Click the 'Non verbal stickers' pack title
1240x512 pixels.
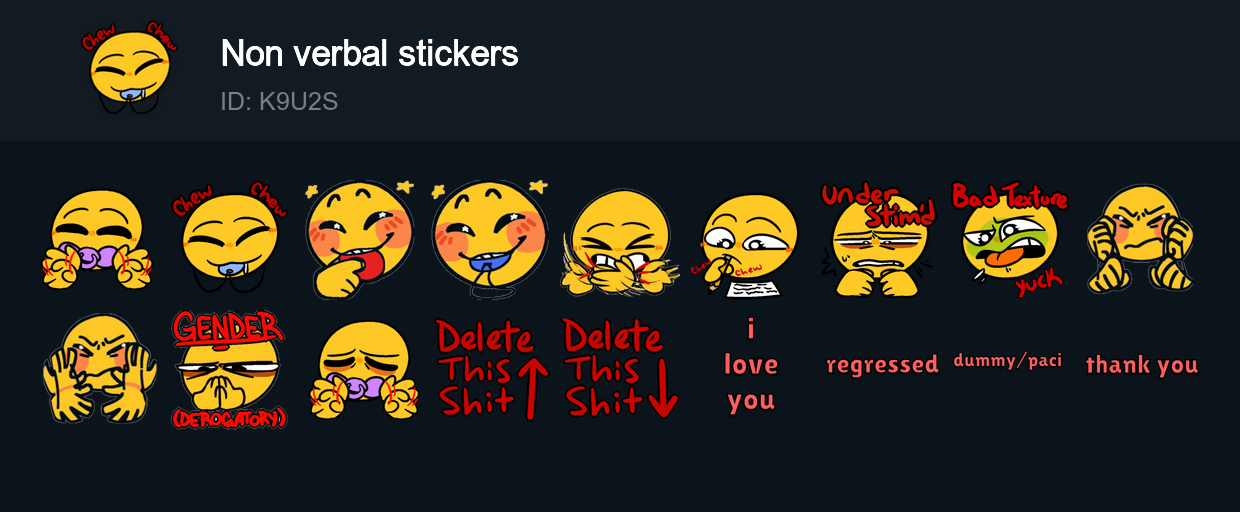click(x=369, y=54)
